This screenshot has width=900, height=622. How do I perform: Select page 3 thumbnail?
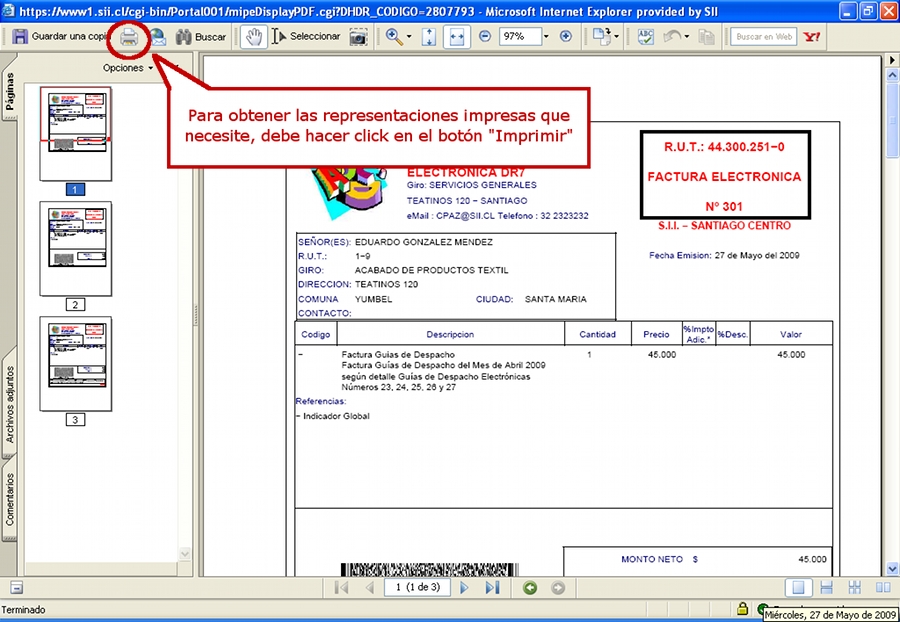click(x=76, y=363)
